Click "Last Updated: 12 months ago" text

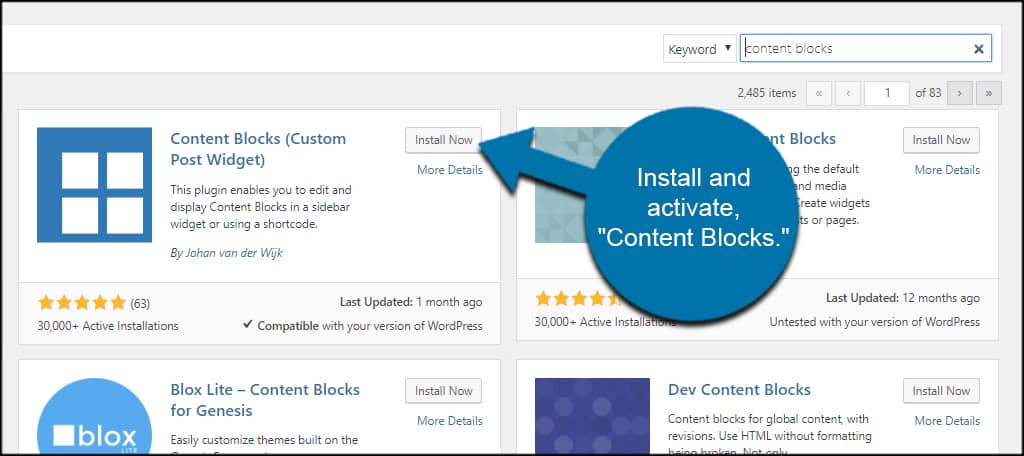(x=903, y=298)
